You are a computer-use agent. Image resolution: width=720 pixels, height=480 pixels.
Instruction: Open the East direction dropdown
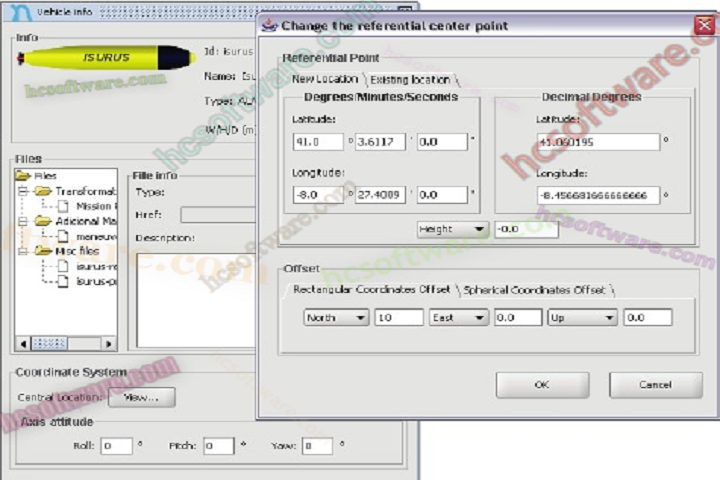click(x=459, y=317)
